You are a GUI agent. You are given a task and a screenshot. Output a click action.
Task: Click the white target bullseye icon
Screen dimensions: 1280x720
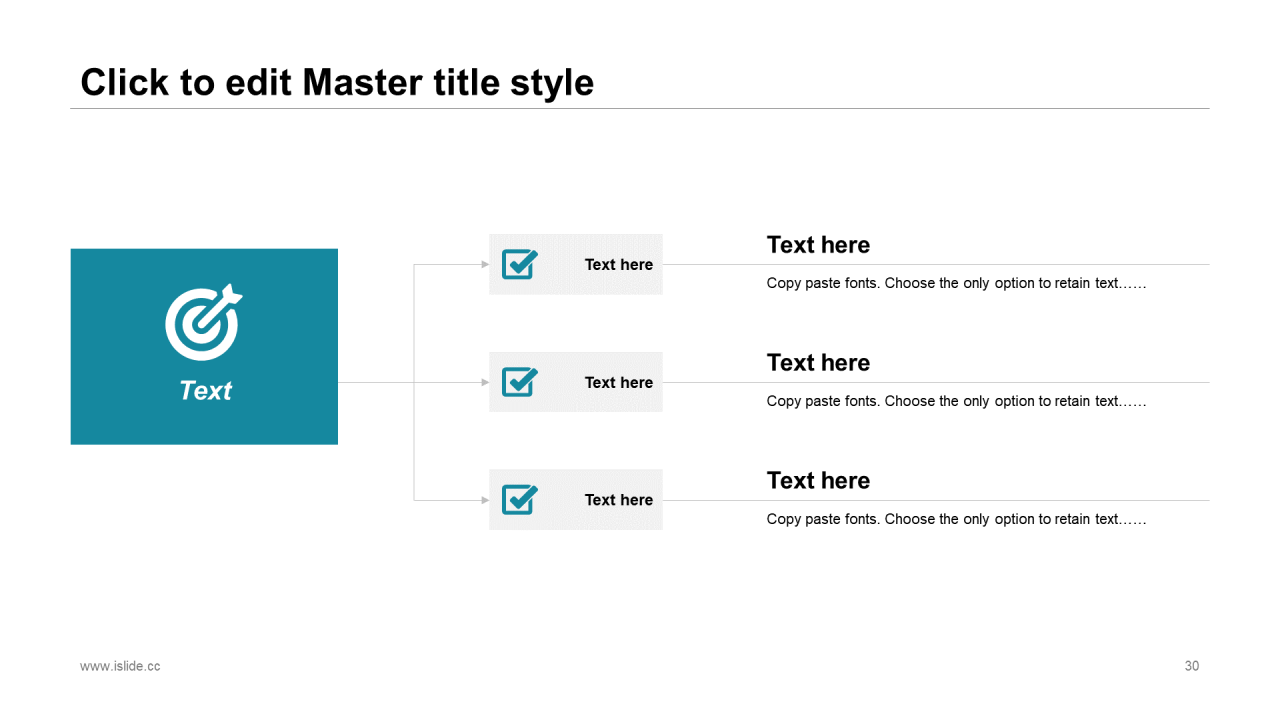[203, 322]
